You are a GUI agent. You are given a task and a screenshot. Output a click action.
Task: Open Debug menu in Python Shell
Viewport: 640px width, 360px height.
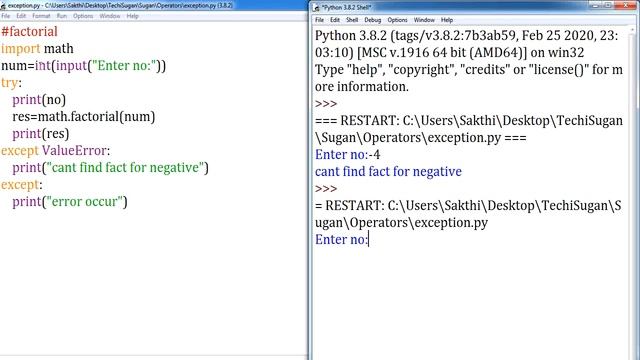coord(373,20)
